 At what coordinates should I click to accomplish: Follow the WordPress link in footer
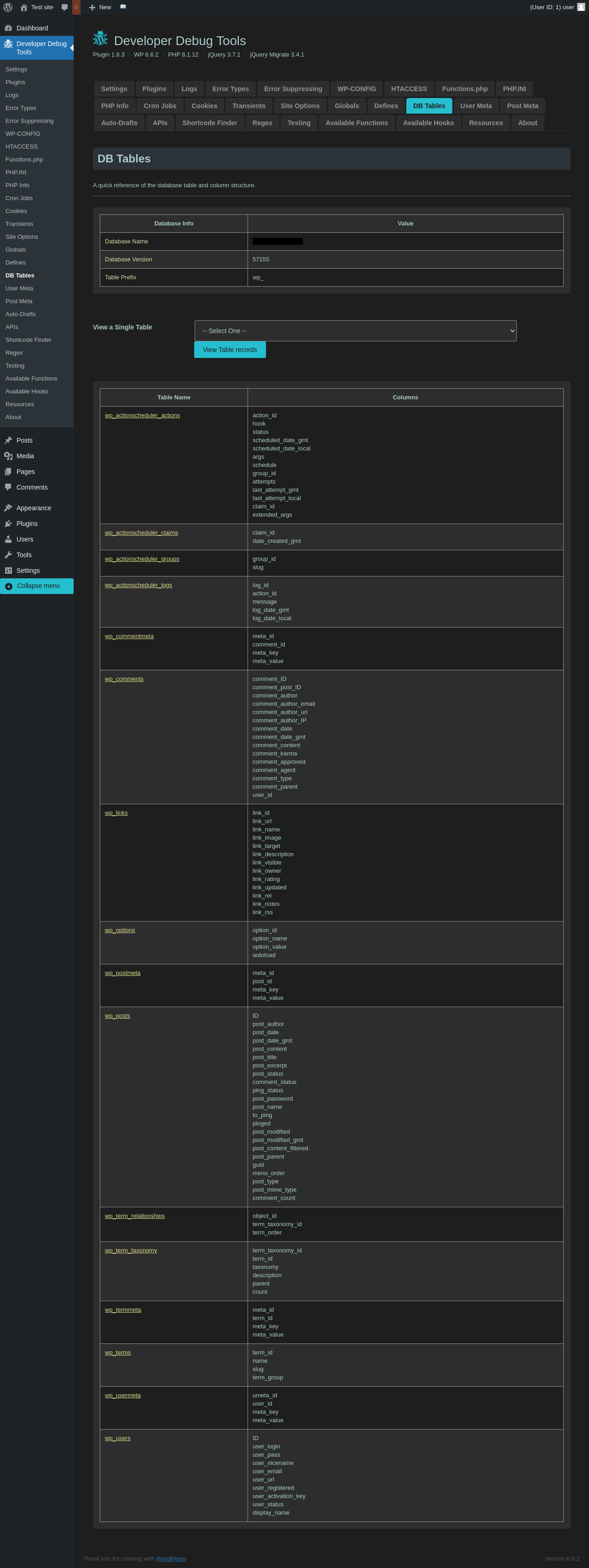171,1558
